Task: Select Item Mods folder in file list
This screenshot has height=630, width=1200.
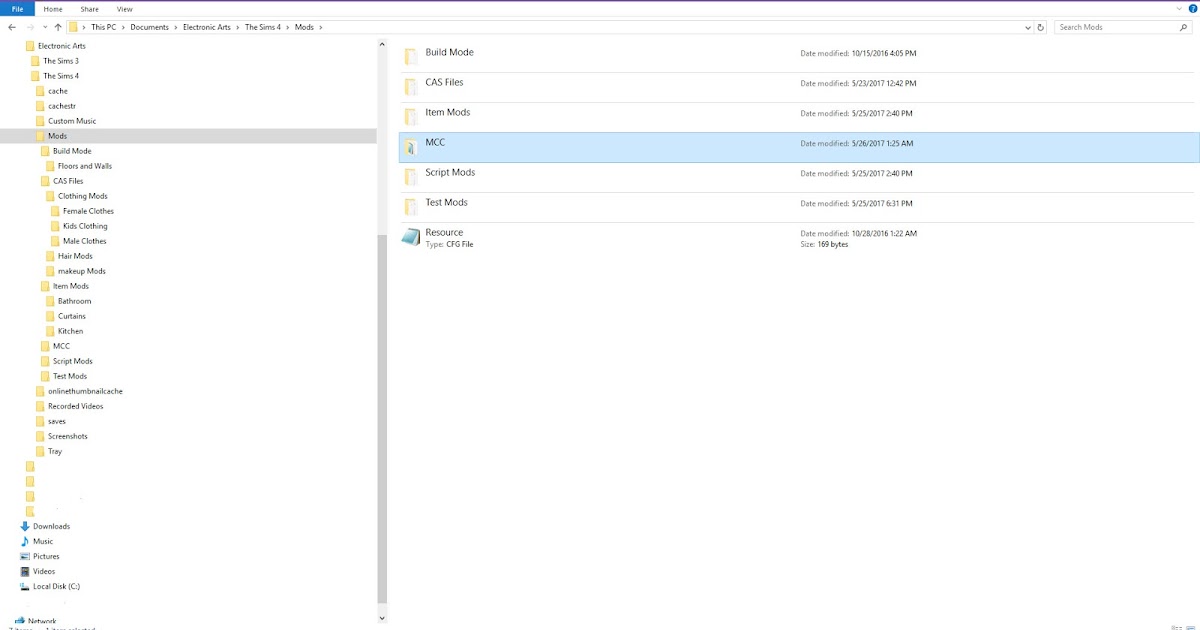Action: [x=799, y=117]
